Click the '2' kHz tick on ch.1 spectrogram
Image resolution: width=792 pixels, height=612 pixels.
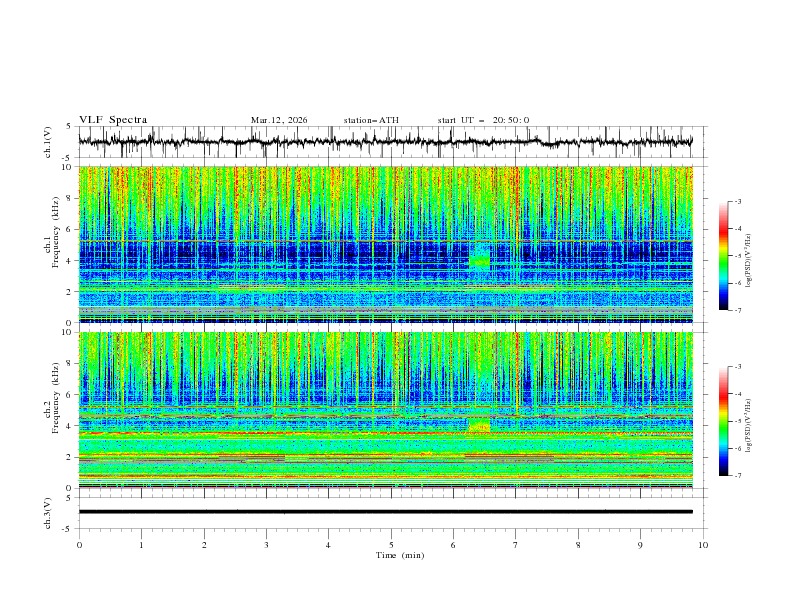(70, 291)
